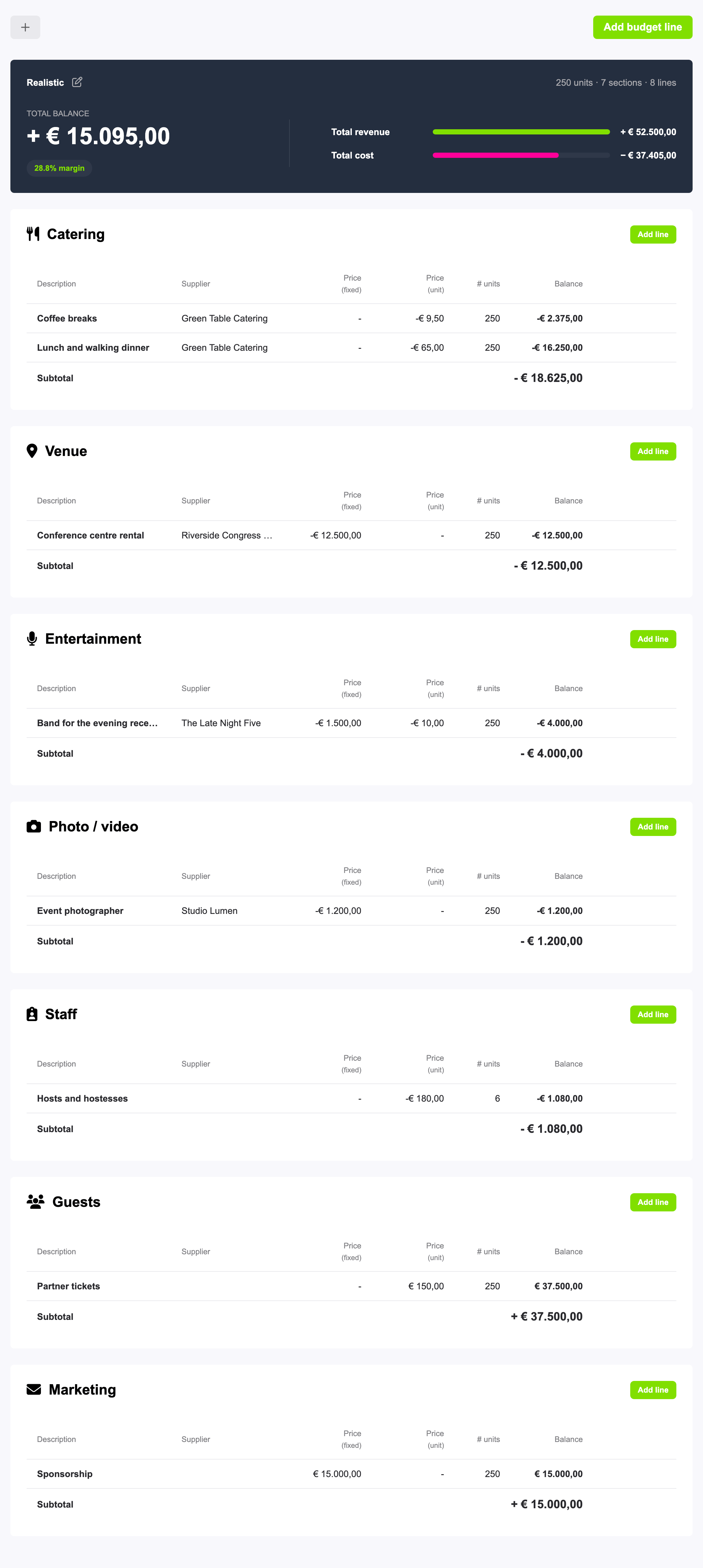This screenshot has width=703, height=1568.
Task: Edit the Realistic scenario name via pencil icon
Action: 77,82
